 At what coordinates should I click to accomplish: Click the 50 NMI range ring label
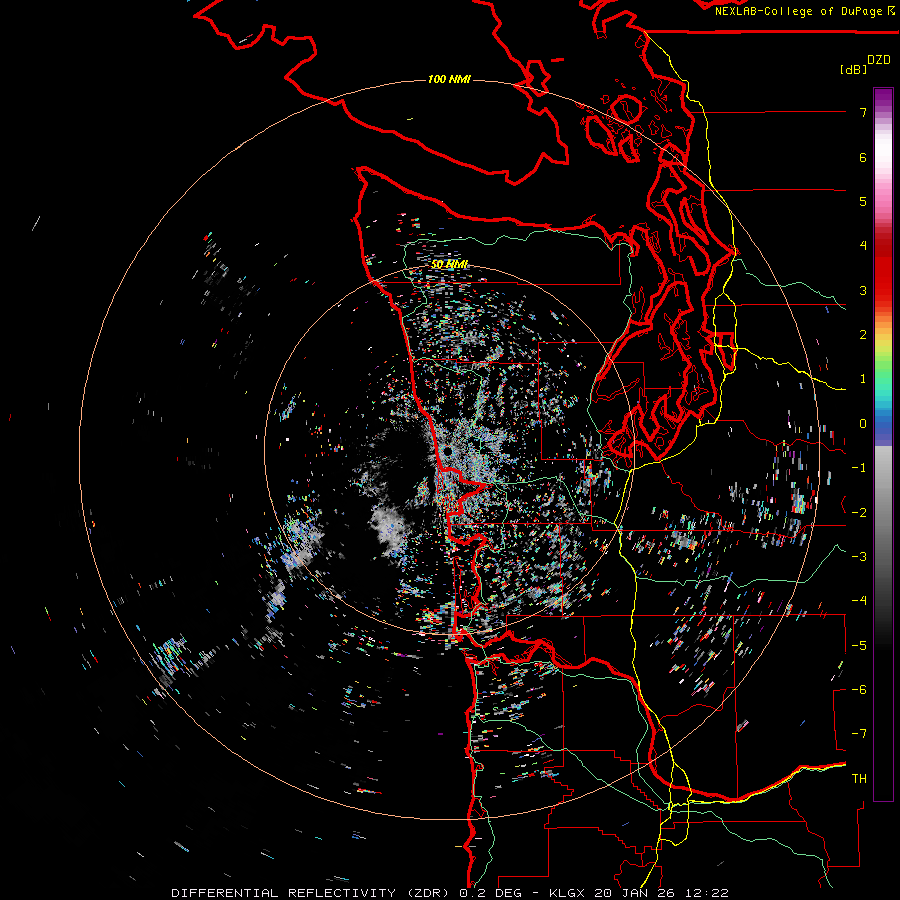pyautogui.click(x=449, y=264)
